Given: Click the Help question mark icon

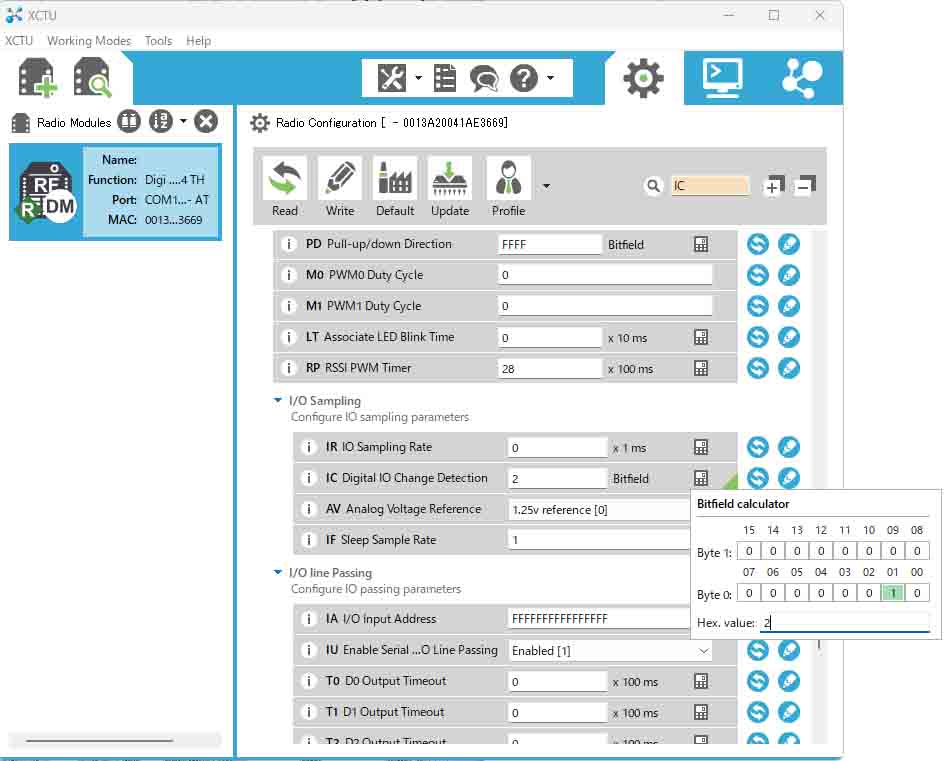Looking at the screenshot, I should click(524, 78).
